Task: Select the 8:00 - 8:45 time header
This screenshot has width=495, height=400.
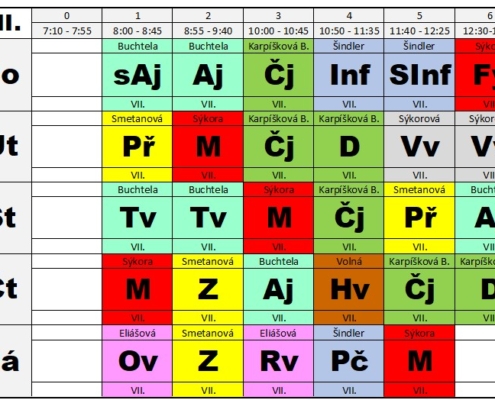Action: pos(137,31)
